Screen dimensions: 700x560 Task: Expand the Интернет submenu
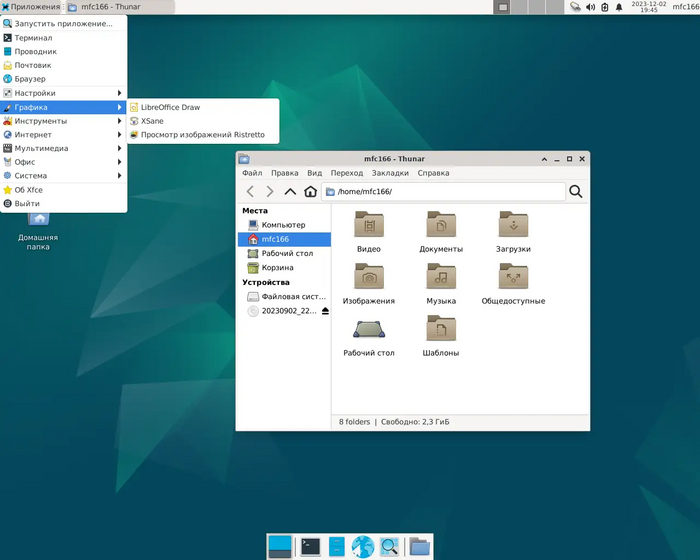click(63, 134)
